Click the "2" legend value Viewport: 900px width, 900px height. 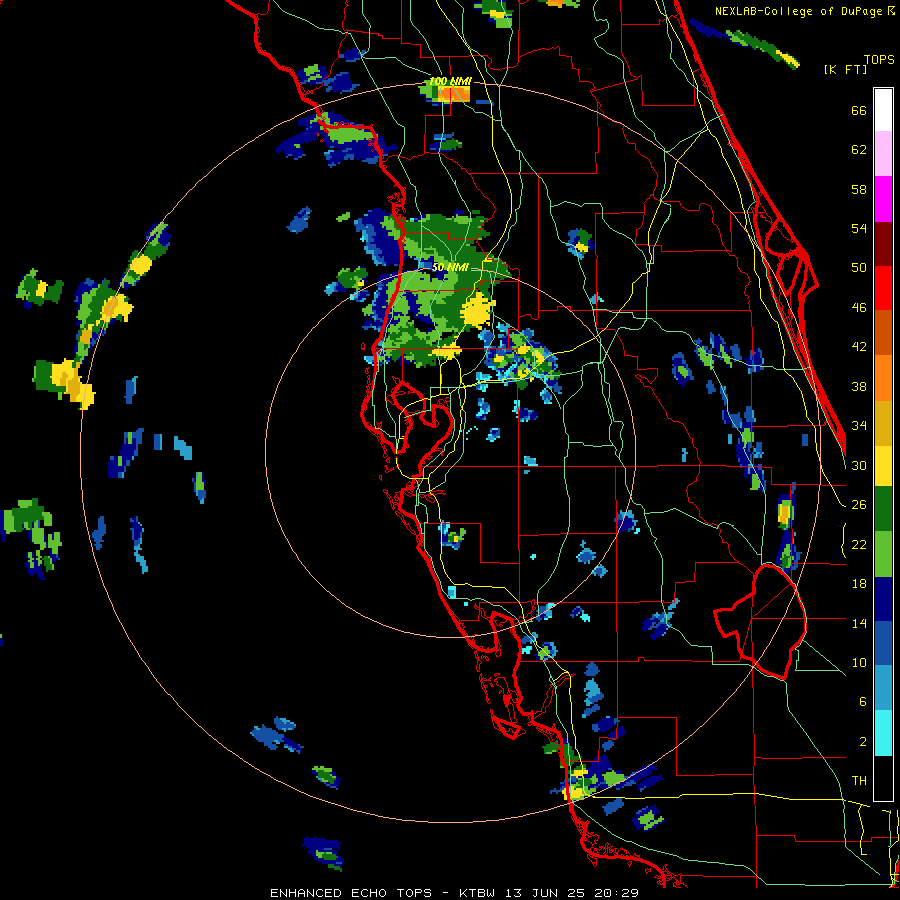click(x=862, y=742)
